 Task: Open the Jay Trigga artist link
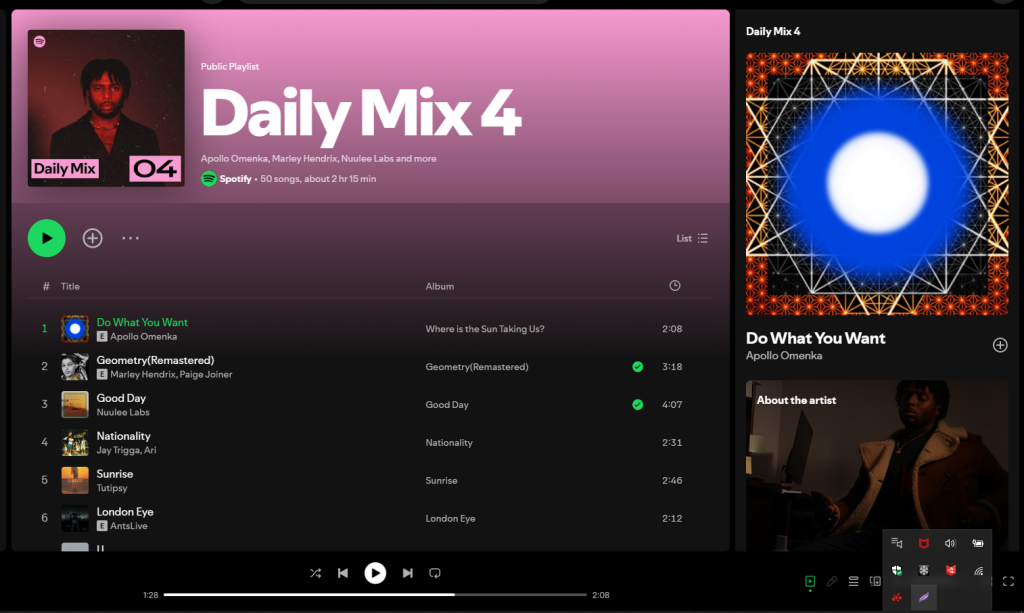118,450
